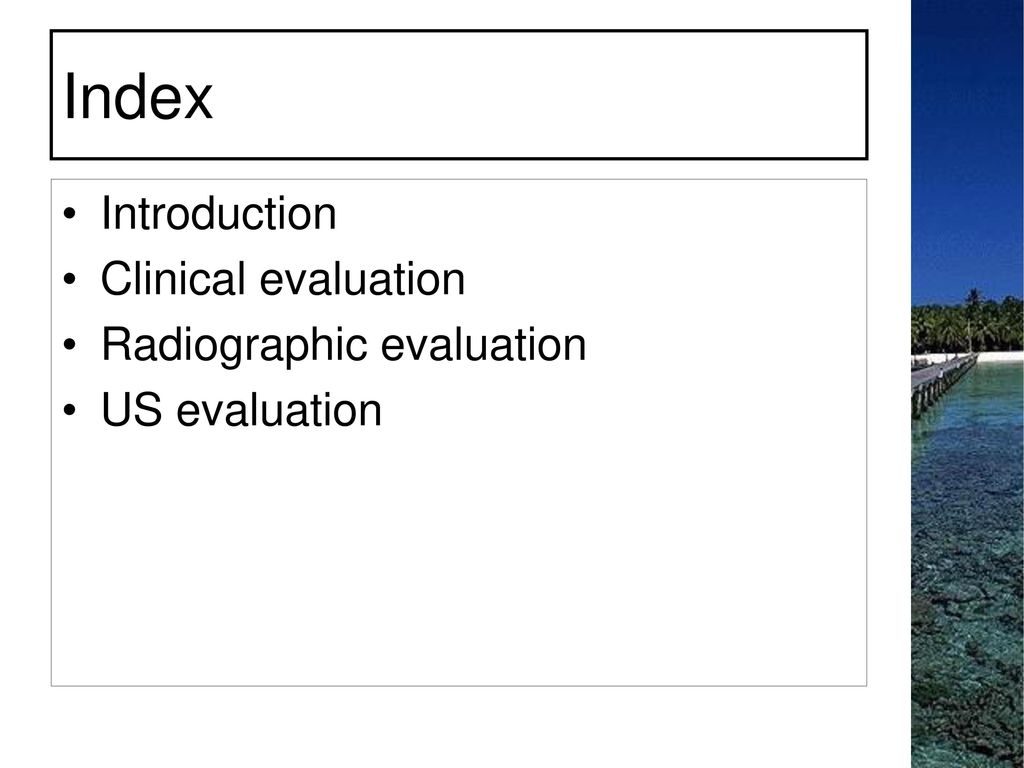The image size is (1024, 768).
Task: Click the bullet dot before US evaluation
Action: click(70, 410)
